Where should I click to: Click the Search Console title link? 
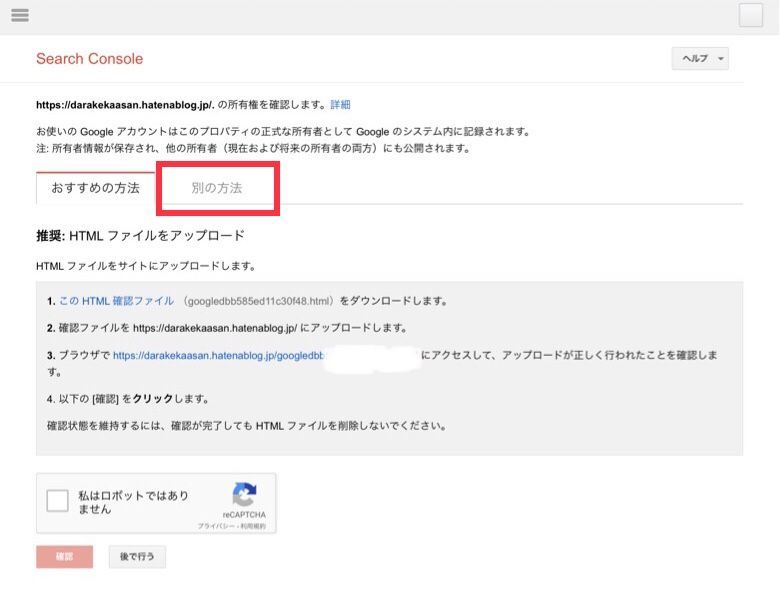click(90, 59)
